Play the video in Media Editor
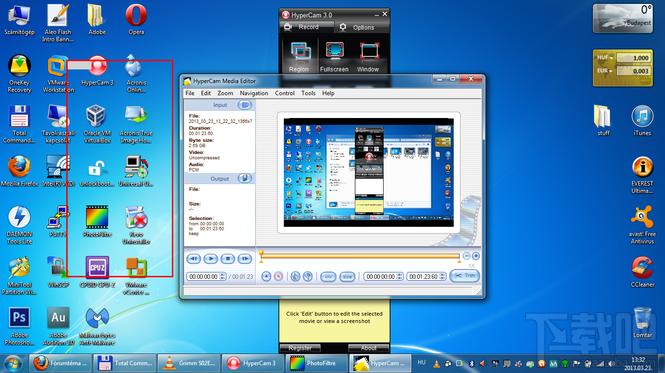 [x=210, y=258]
